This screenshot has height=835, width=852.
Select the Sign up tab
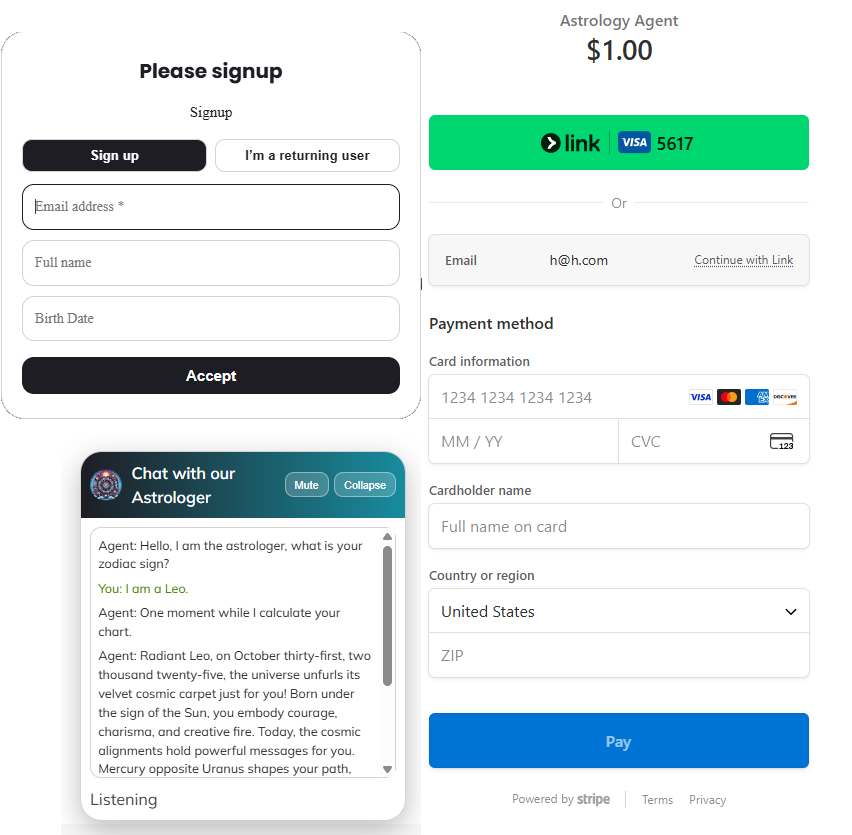click(114, 156)
